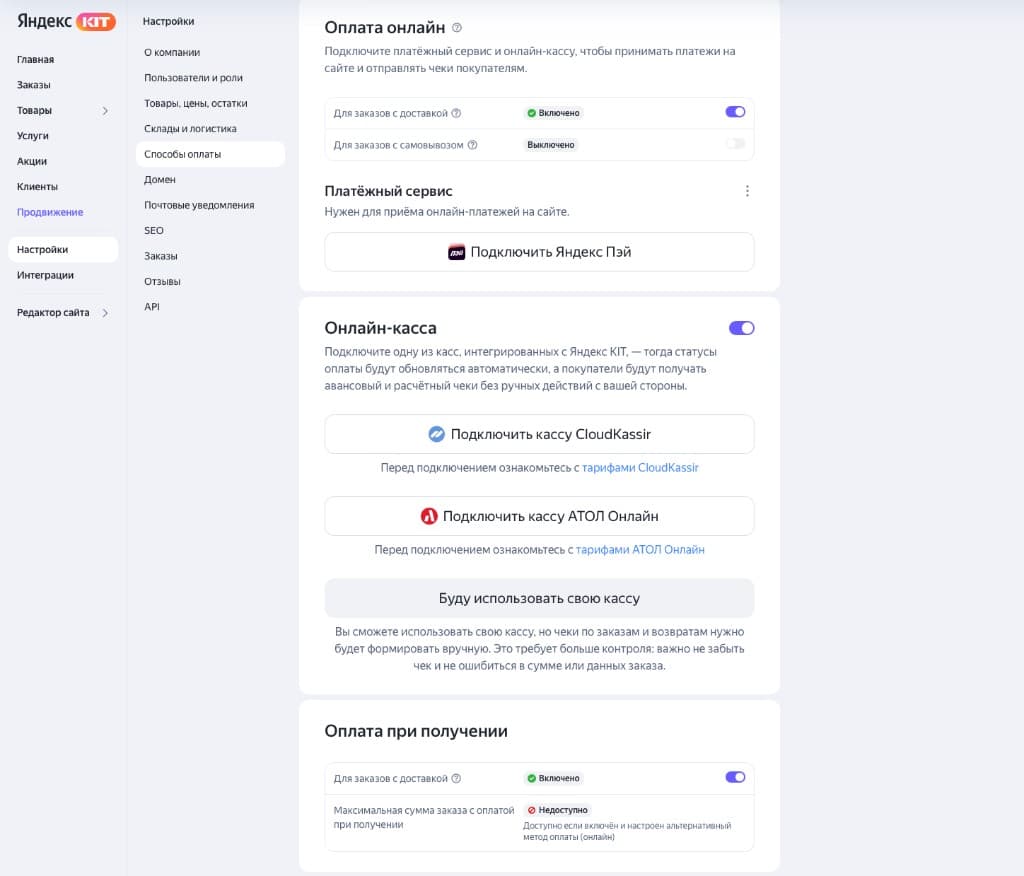Click Настройки header above settings submenu
1024x876 pixels.
coord(168,22)
